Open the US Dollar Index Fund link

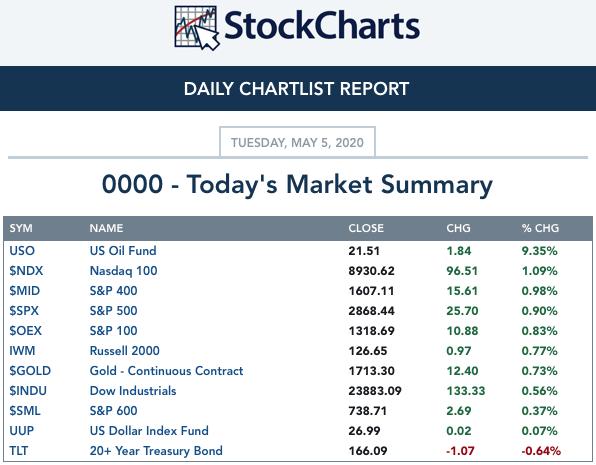tap(149, 431)
